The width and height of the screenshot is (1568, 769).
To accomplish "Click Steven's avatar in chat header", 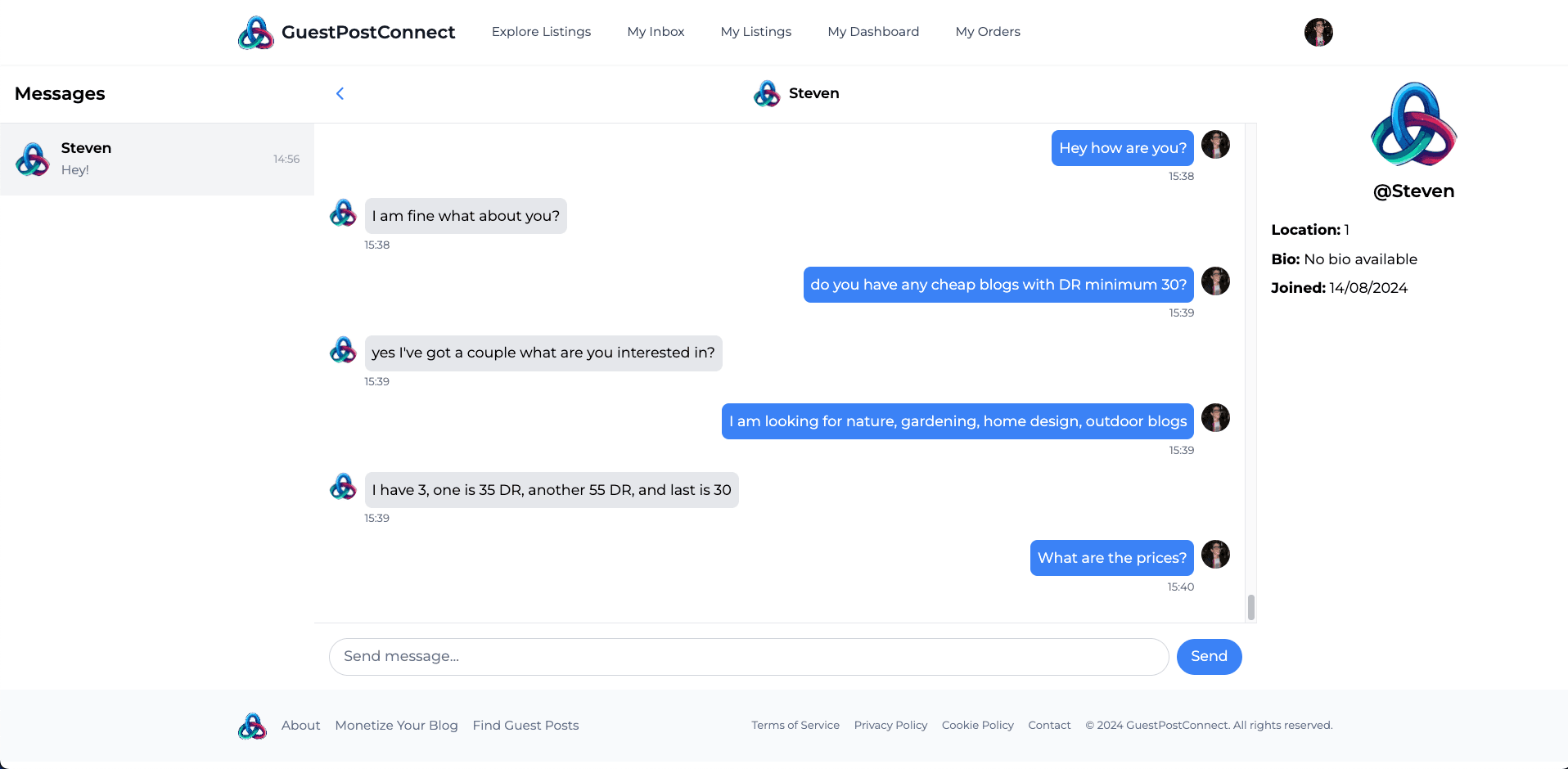I will tap(767, 94).
